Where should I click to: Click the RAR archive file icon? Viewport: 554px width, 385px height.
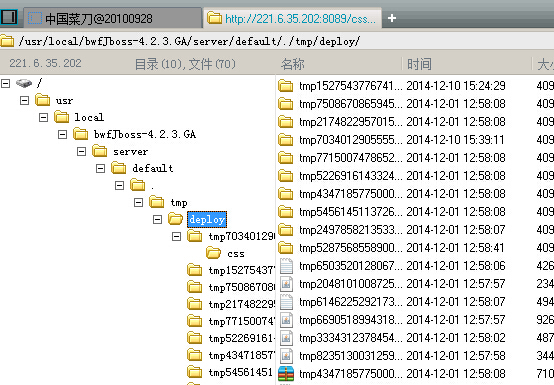pyautogui.click(x=286, y=374)
